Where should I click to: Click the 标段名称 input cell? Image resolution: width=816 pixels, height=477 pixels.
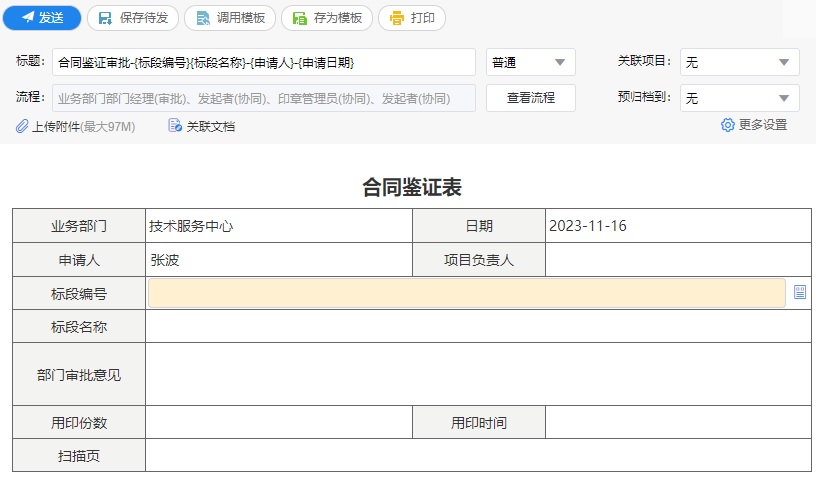pyautogui.click(x=478, y=326)
